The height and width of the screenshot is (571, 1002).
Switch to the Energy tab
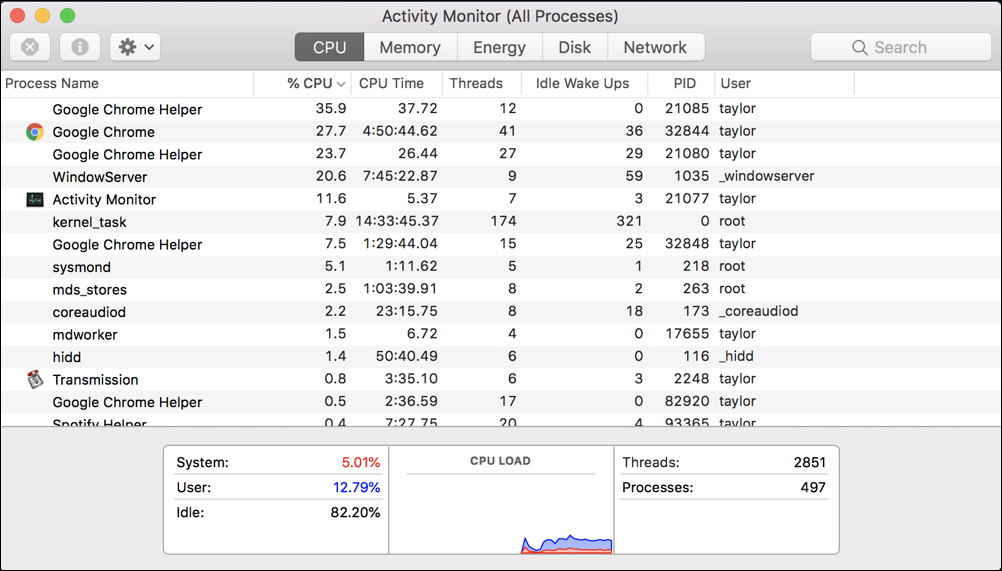(x=500, y=47)
